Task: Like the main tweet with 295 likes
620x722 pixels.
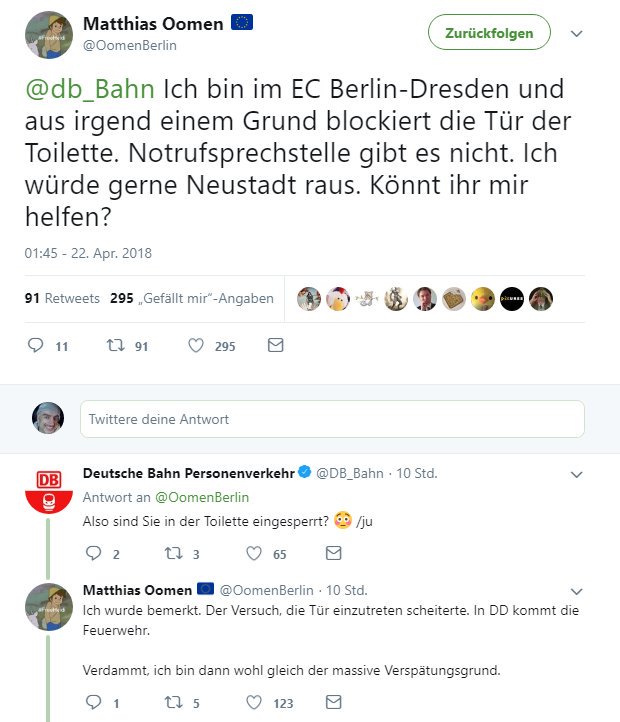Action: 196,346
